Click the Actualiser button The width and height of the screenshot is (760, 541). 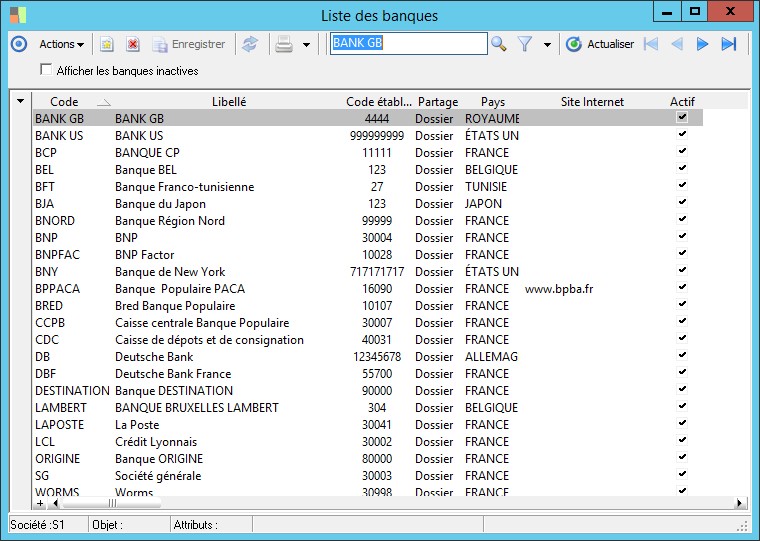(600, 44)
